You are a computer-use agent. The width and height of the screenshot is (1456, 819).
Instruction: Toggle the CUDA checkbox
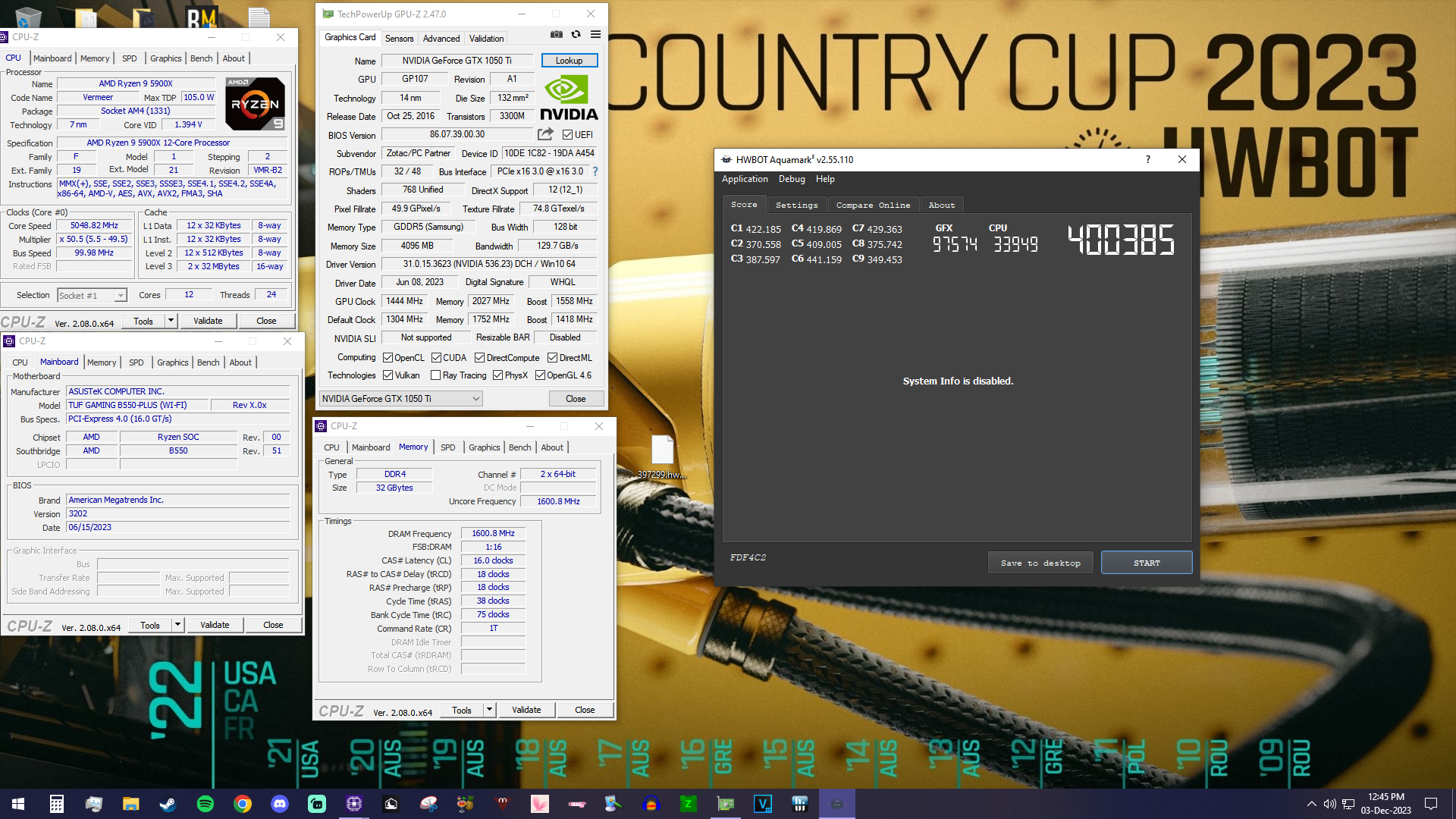tap(437, 358)
